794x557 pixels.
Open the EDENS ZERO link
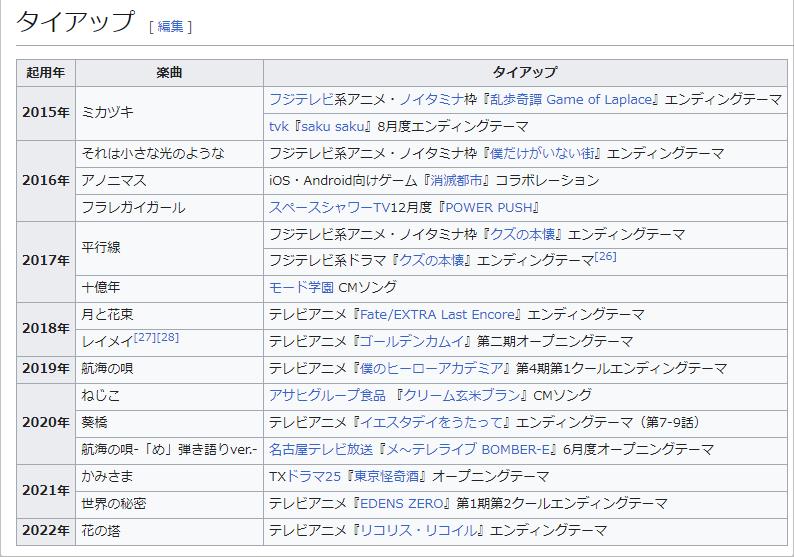[402, 503]
